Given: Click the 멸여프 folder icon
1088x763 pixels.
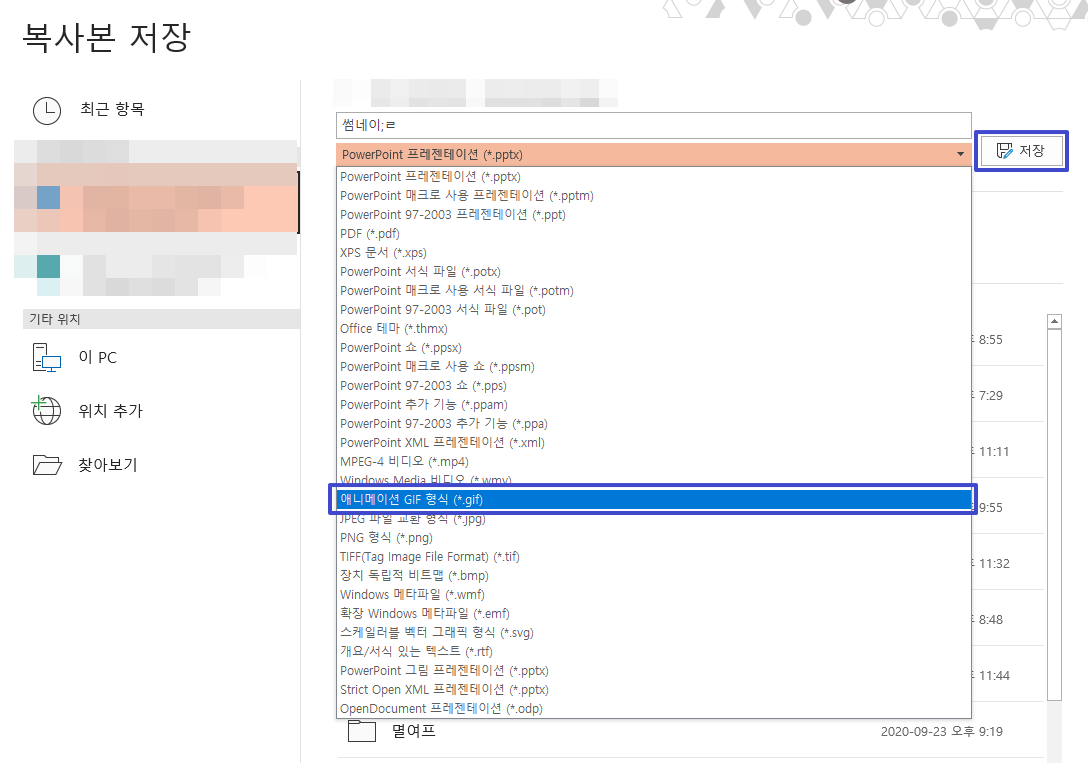Looking at the screenshot, I should pyautogui.click(x=362, y=731).
